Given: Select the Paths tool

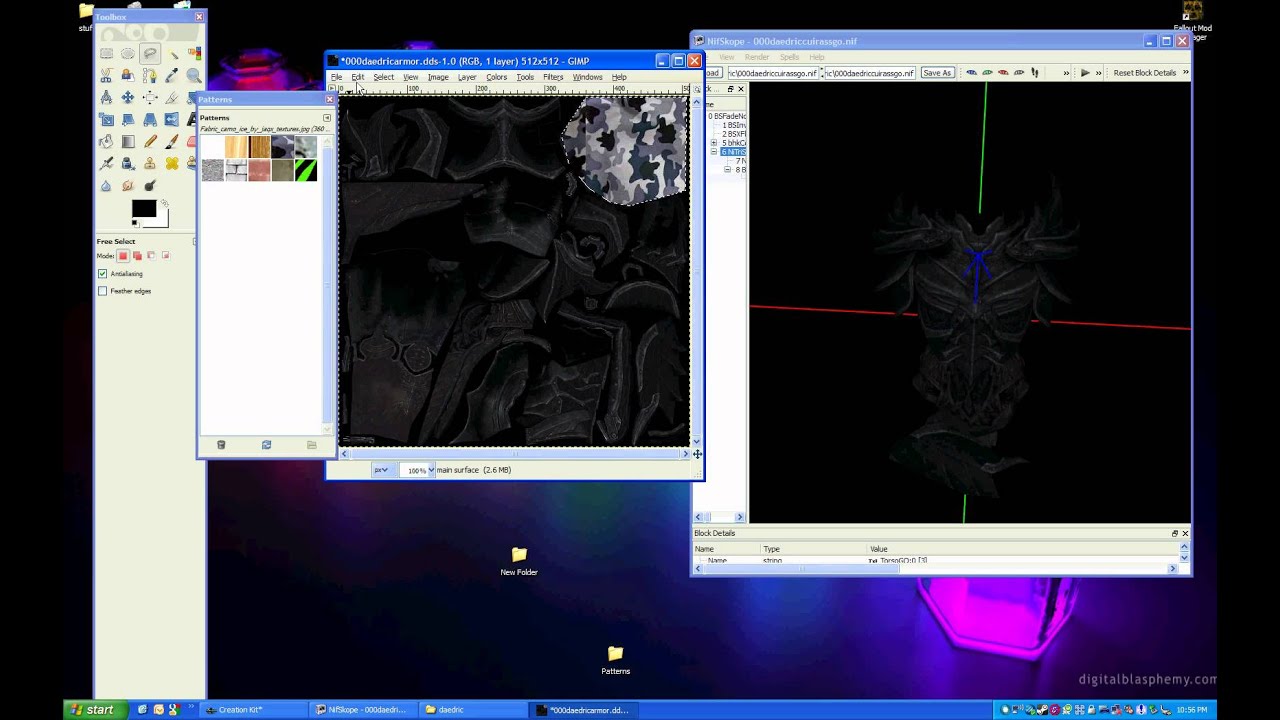Looking at the screenshot, I should [x=150, y=76].
